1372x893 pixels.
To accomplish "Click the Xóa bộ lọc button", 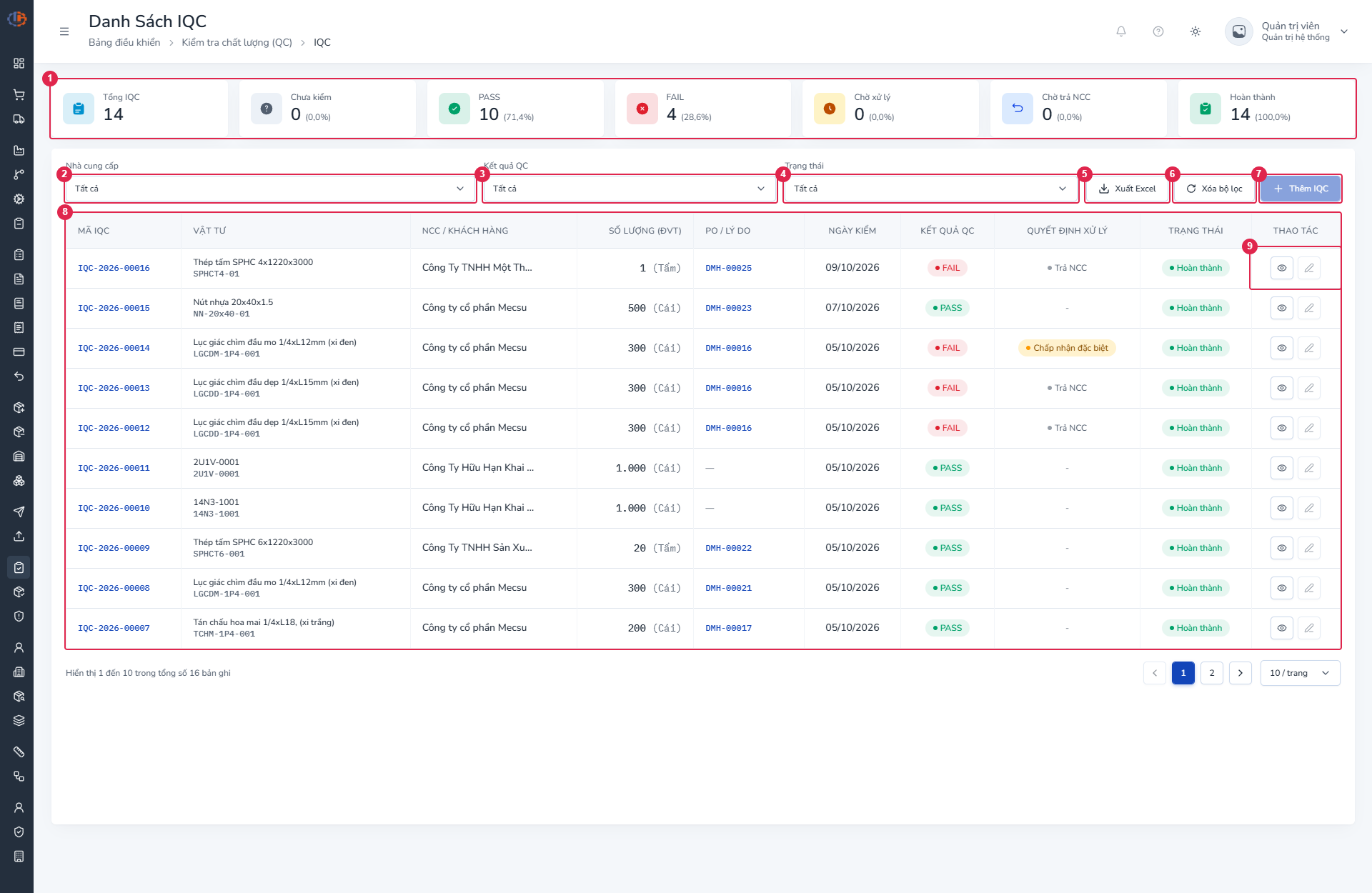I will 1214,189.
